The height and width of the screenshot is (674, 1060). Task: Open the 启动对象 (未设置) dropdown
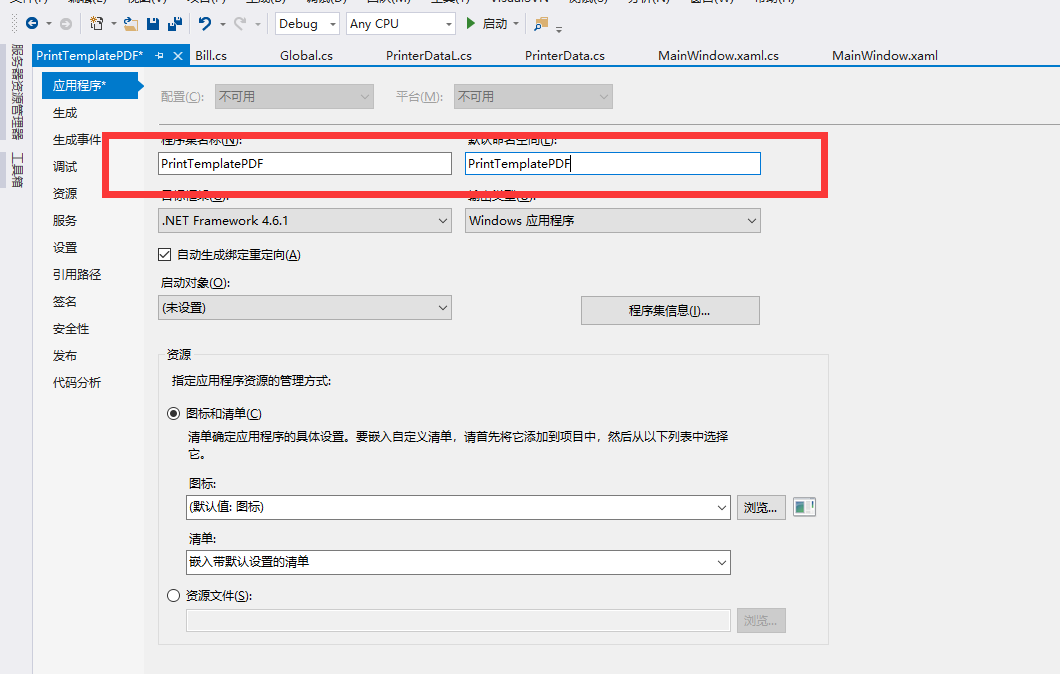[x=305, y=308]
